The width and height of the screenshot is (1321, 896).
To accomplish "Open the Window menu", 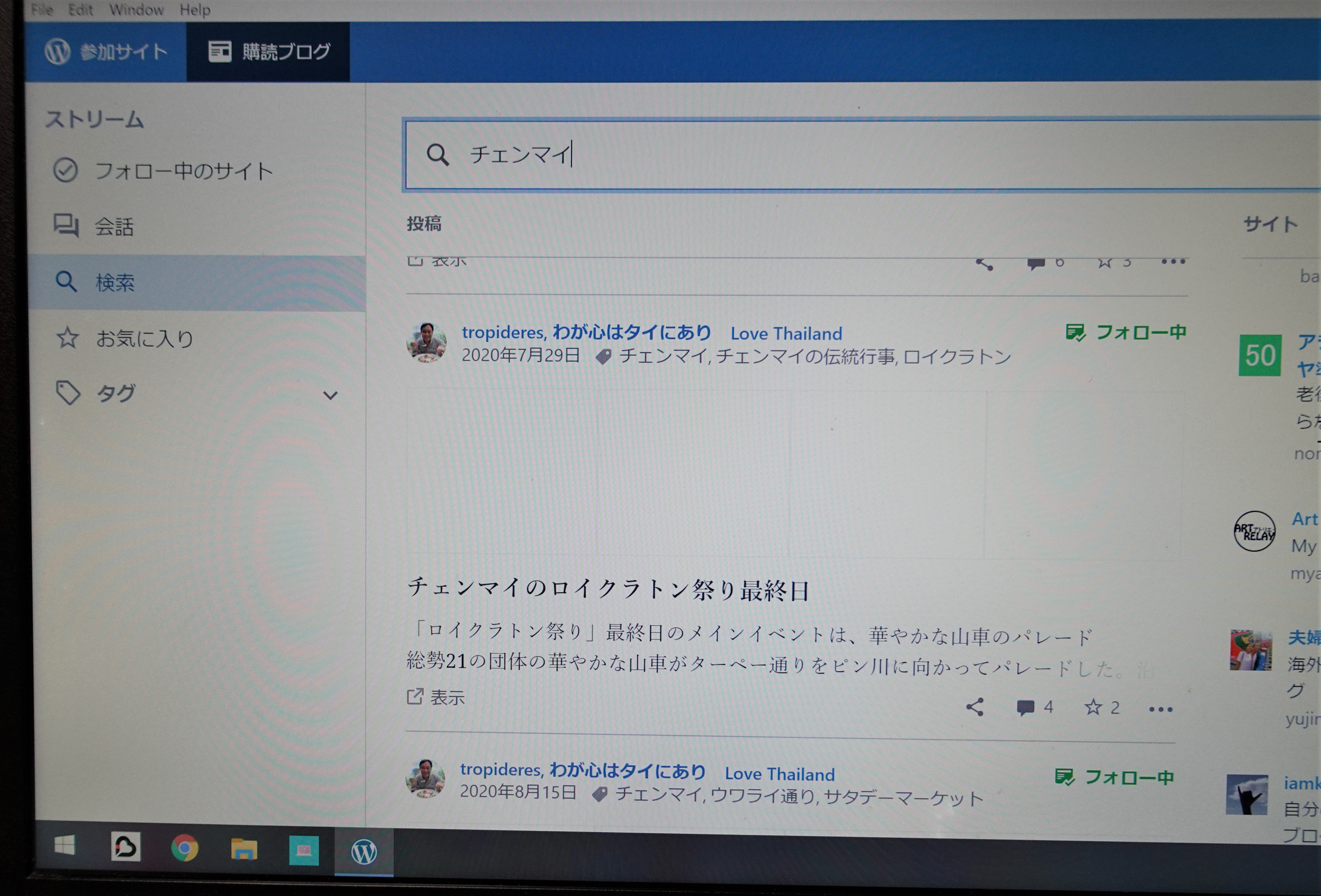I will pos(136,10).
